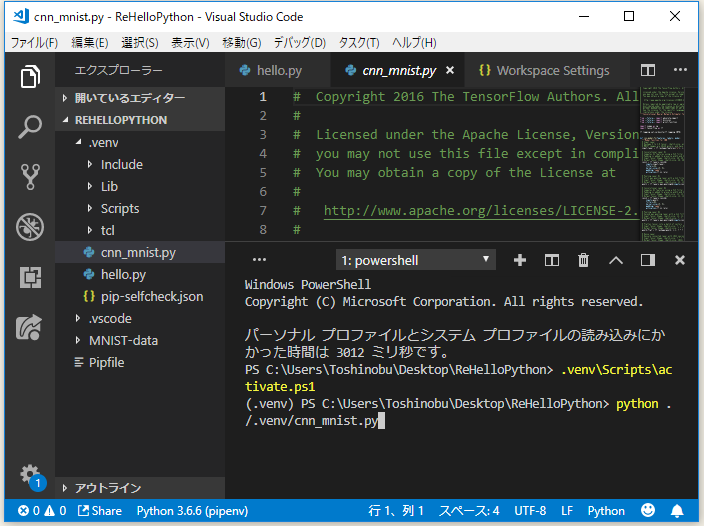Collapse the .venv folder

coord(140,142)
